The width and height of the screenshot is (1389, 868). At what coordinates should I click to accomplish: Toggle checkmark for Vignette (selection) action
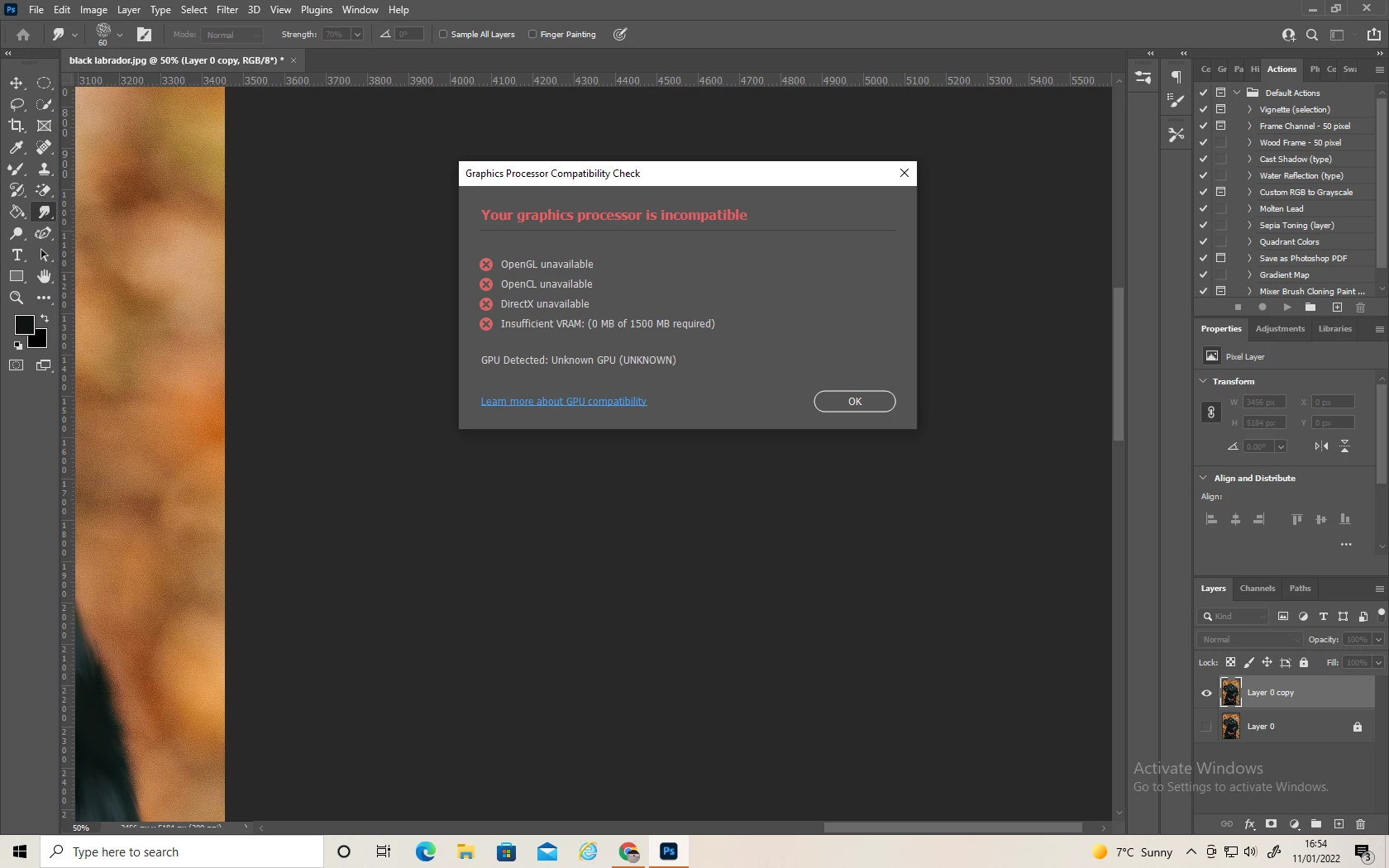click(x=1204, y=109)
